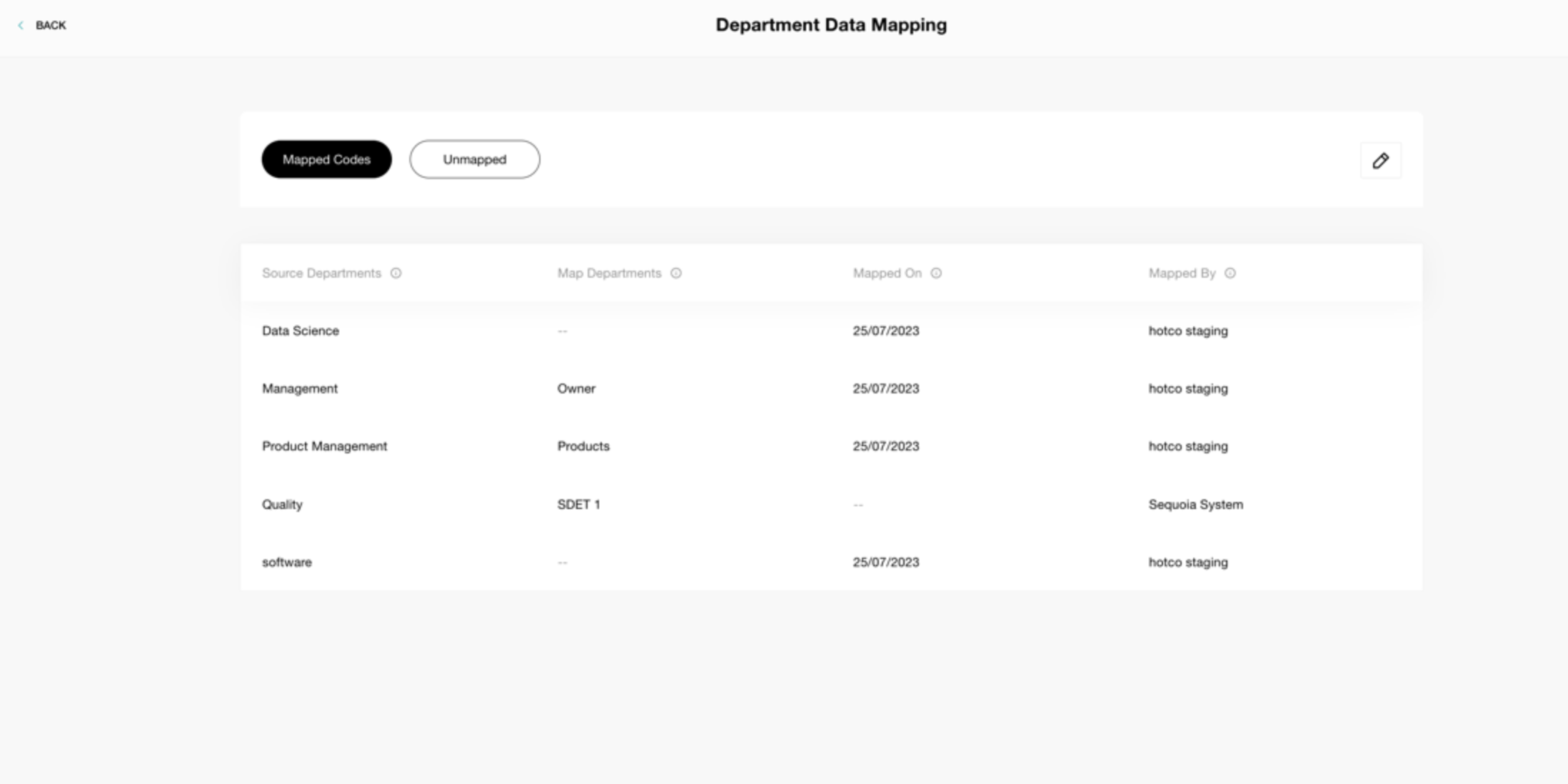Click the Source Departments column header
1568x784 pixels.
coord(321,273)
